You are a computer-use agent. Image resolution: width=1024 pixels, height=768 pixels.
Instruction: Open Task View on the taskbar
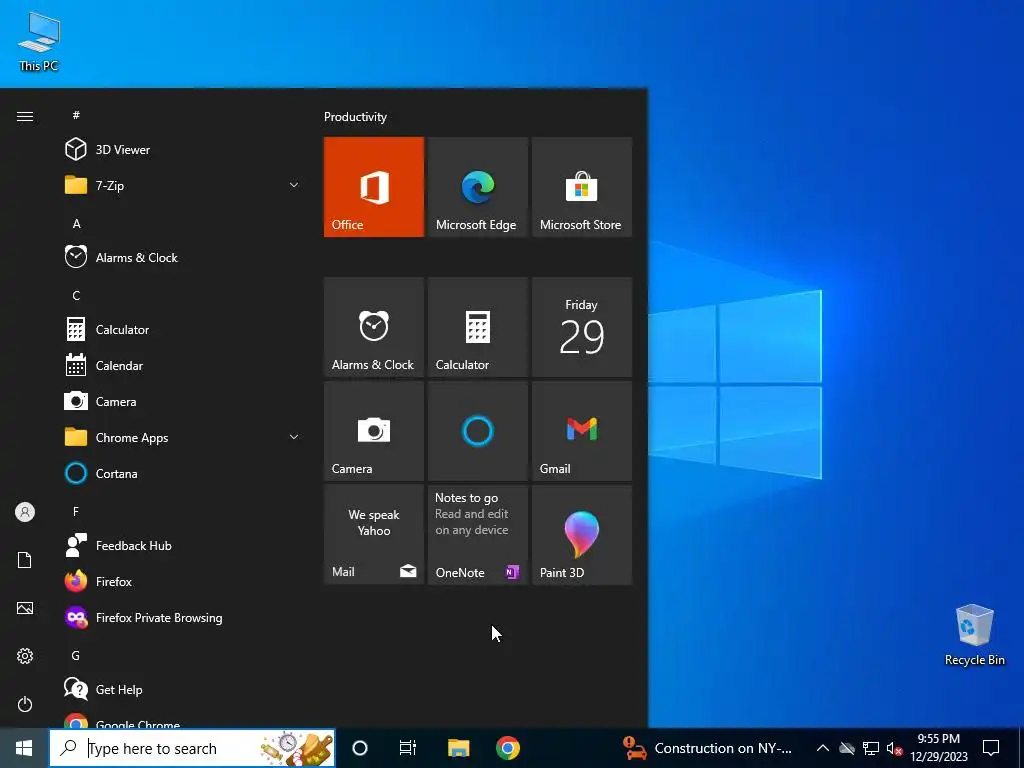pos(408,748)
